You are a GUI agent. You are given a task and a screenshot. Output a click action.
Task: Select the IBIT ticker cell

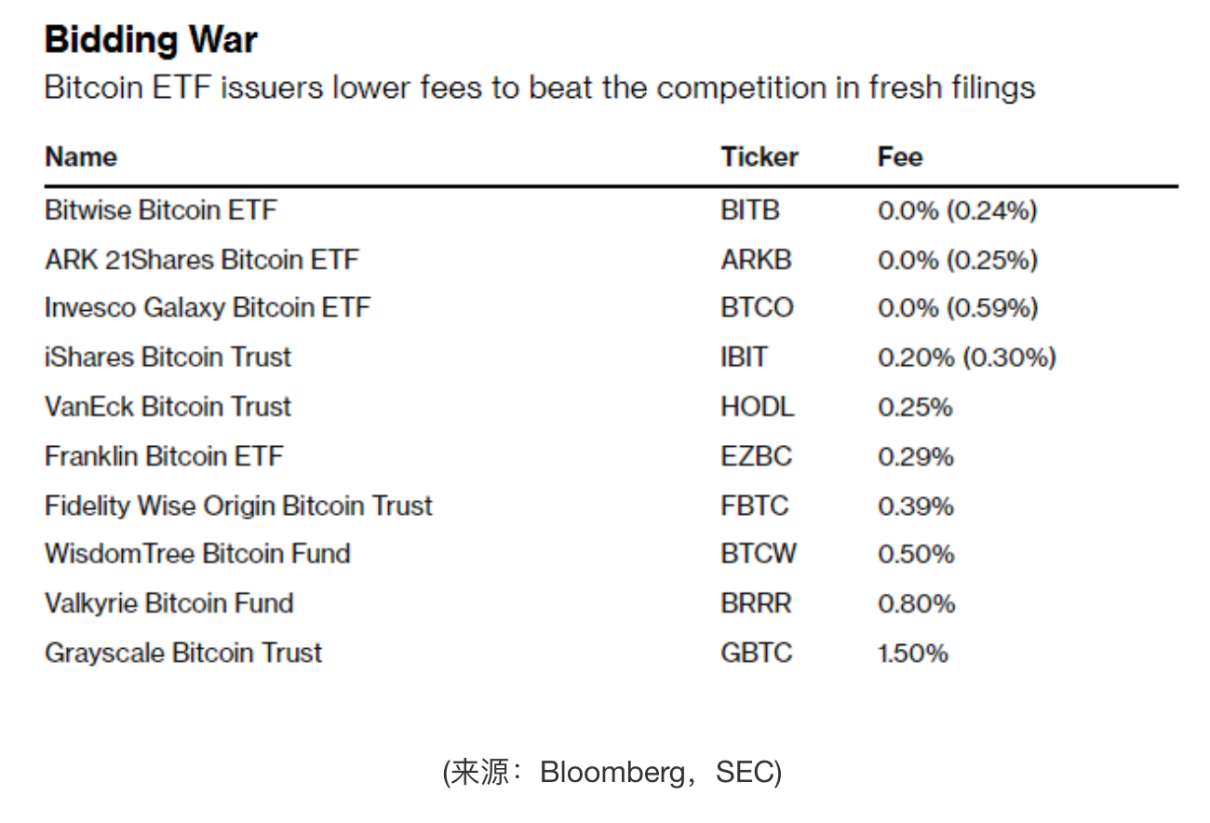[744, 357]
